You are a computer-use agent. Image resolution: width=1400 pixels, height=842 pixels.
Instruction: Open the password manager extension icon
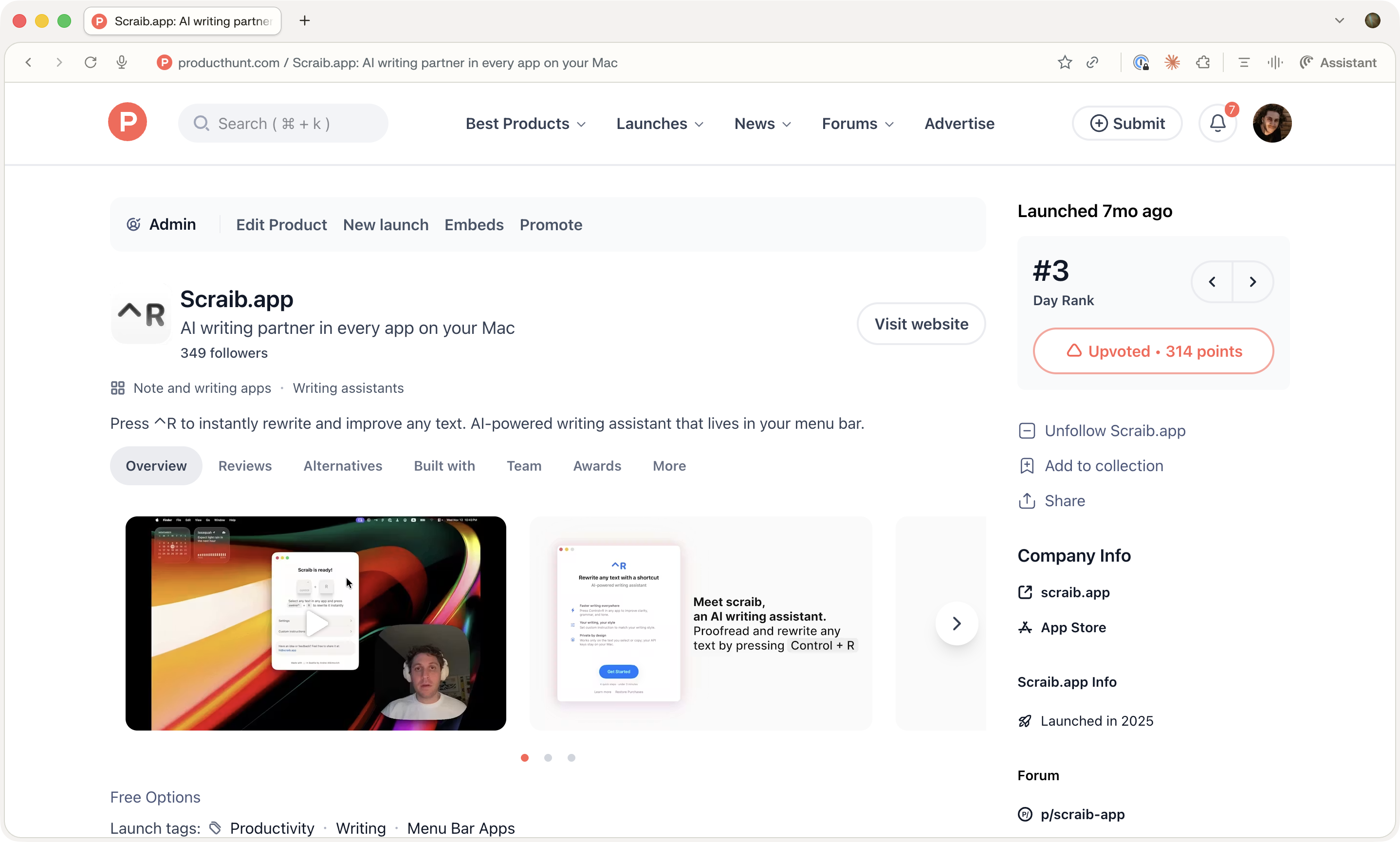(x=1141, y=62)
